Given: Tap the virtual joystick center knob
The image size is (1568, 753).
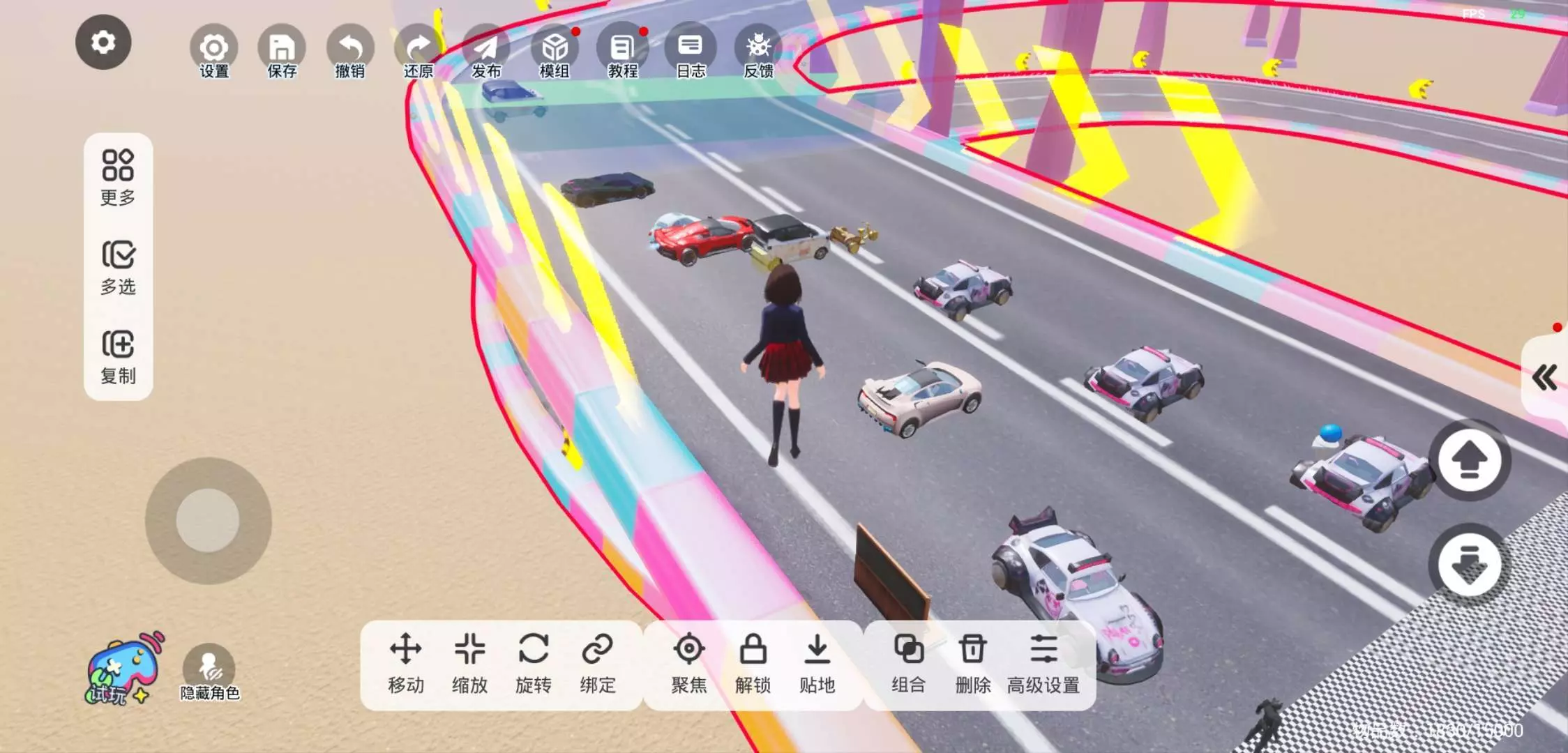Looking at the screenshot, I should coord(208,520).
